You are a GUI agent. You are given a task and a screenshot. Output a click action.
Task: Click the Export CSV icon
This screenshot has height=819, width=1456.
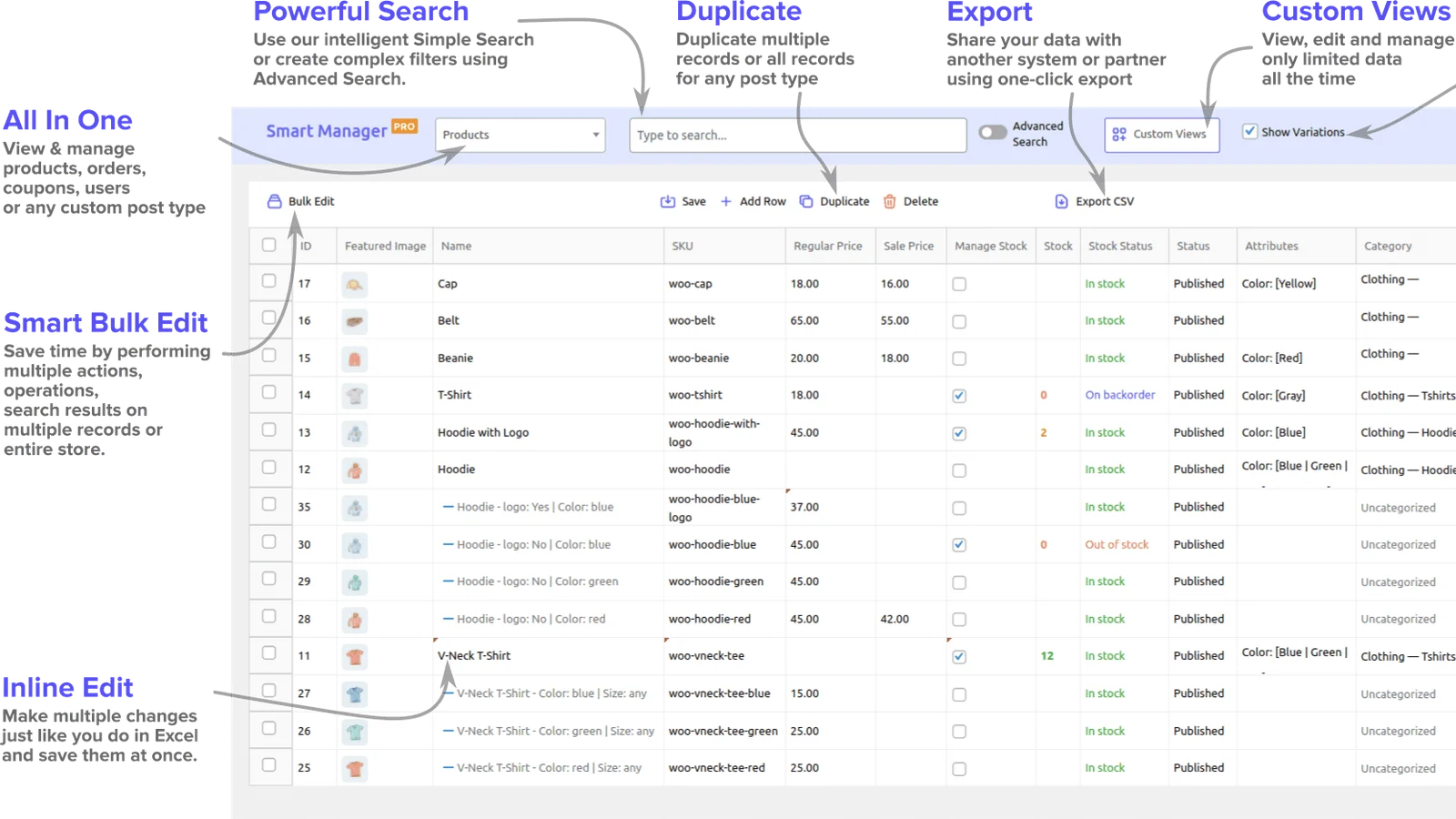click(1061, 201)
